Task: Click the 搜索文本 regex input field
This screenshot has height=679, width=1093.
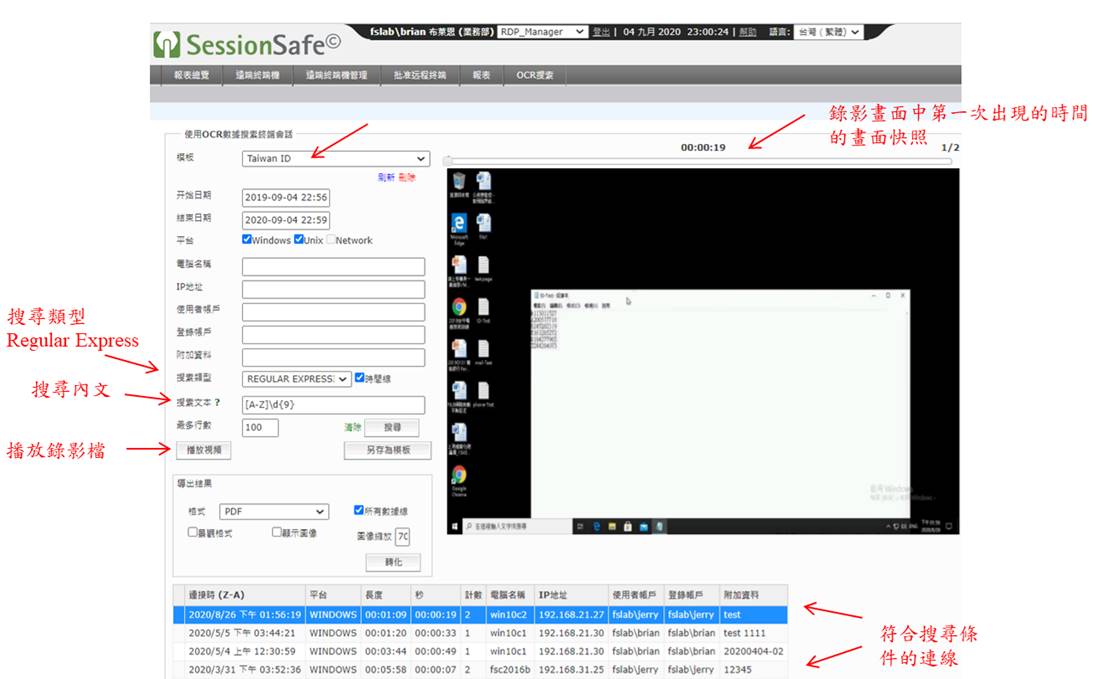Action: click(333, 405)
